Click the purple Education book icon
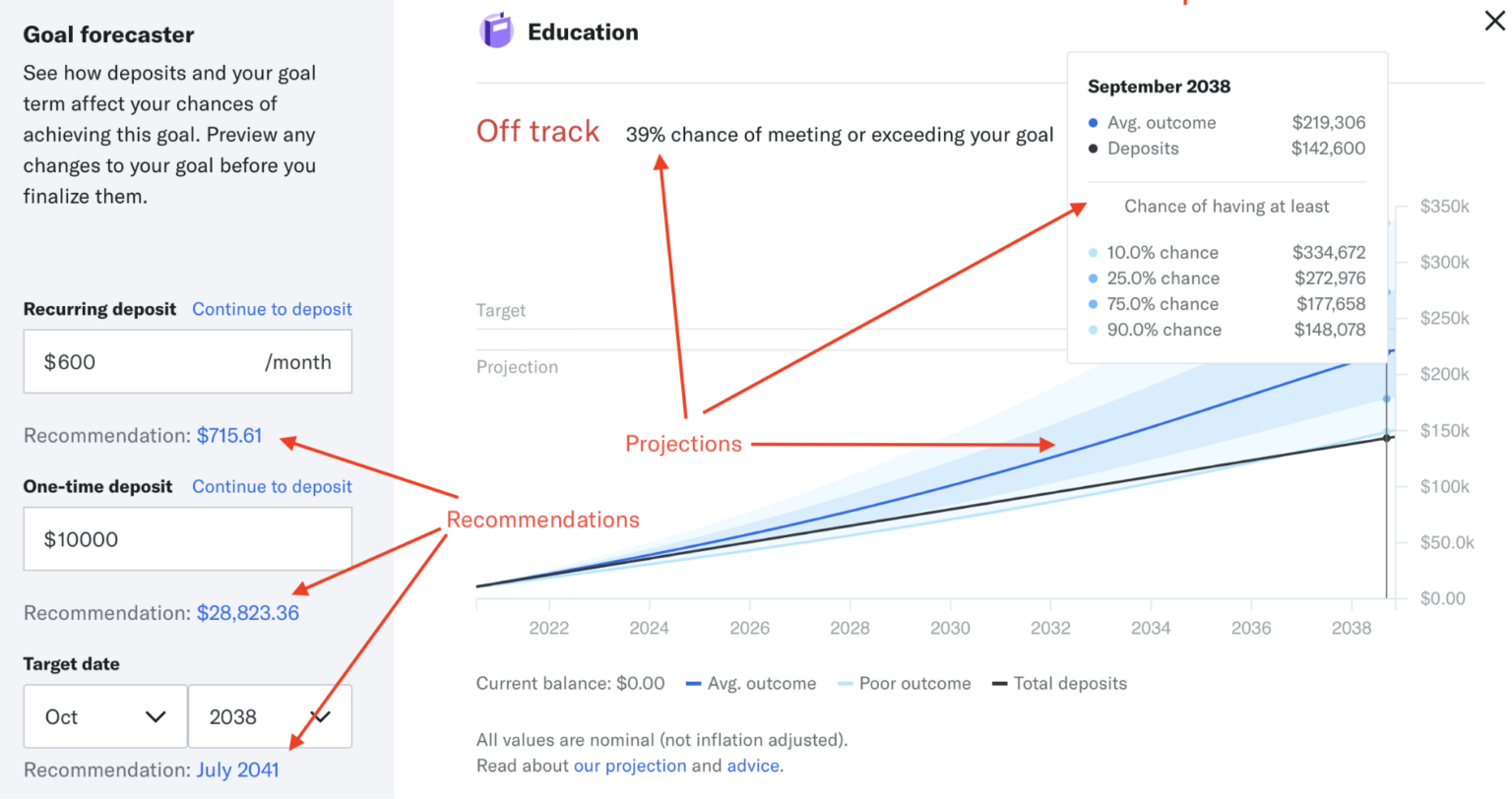This screenshot has width=1512, height=799. pyautogui.click(x=497, y=31)
